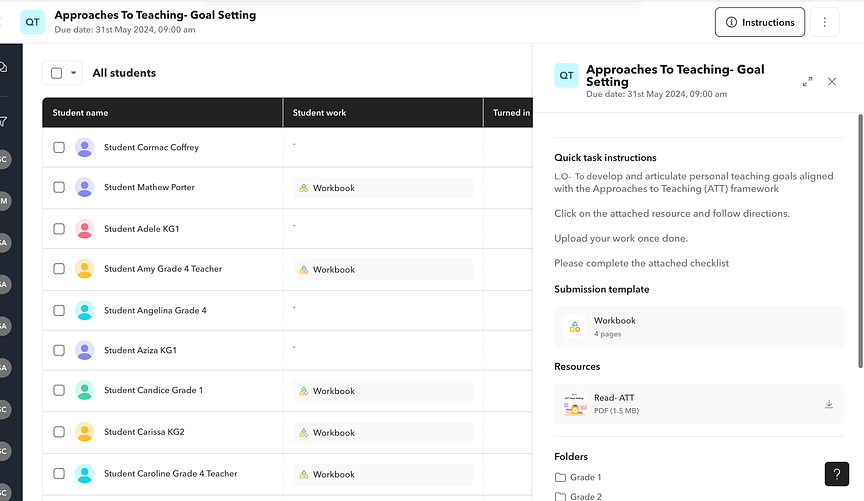
Task: Click the download icon for Read- ATT PDF
Action: [828, 404]
